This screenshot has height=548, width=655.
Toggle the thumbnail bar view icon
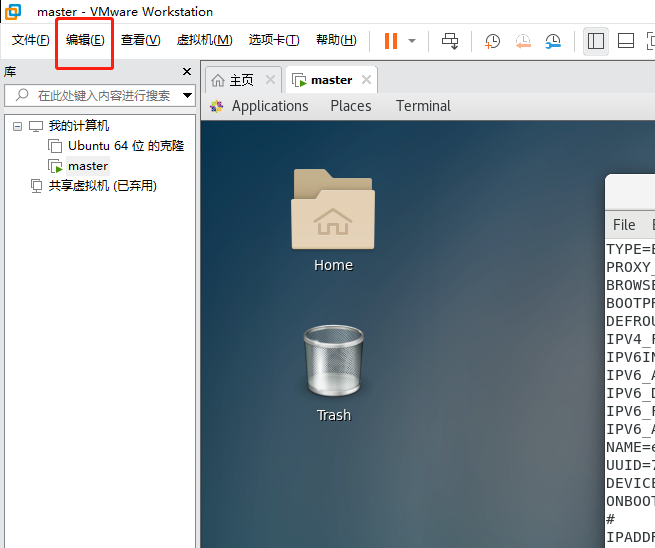626,41
